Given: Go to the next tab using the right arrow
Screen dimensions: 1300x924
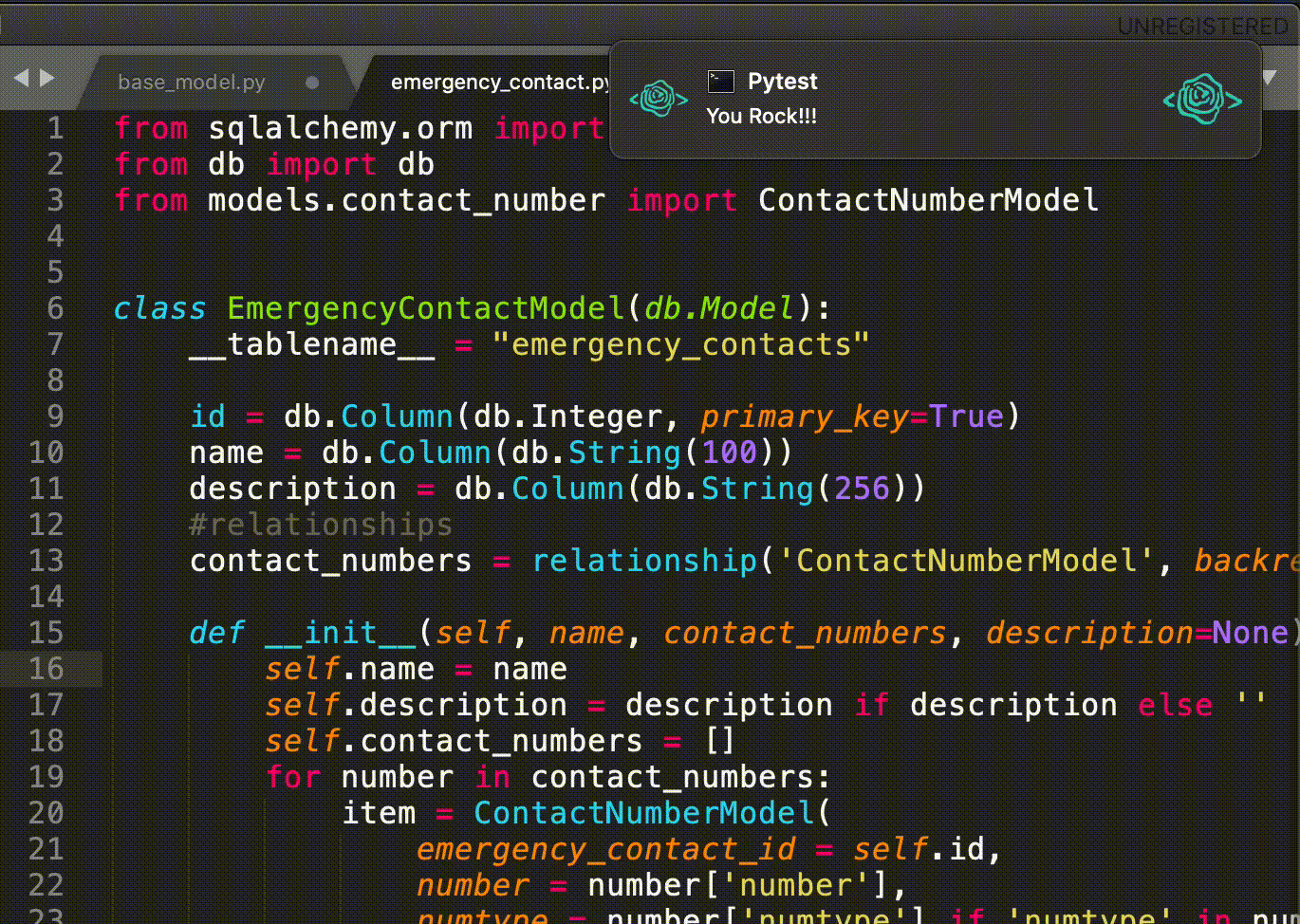Looking at the screenshot, I should pyautogui.click(x=46, y=79).
